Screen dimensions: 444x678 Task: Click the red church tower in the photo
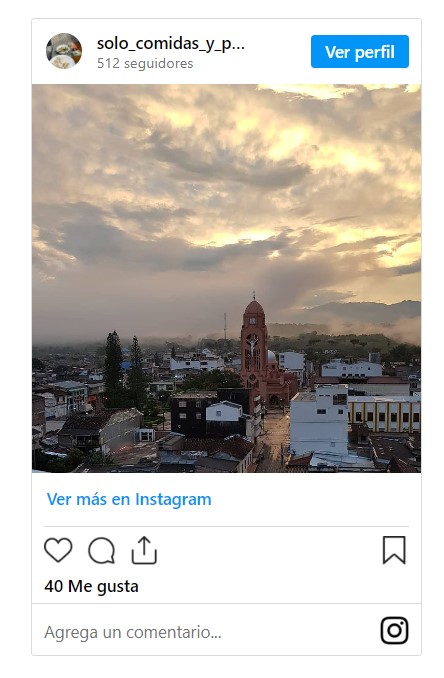(x=254, y=342)
